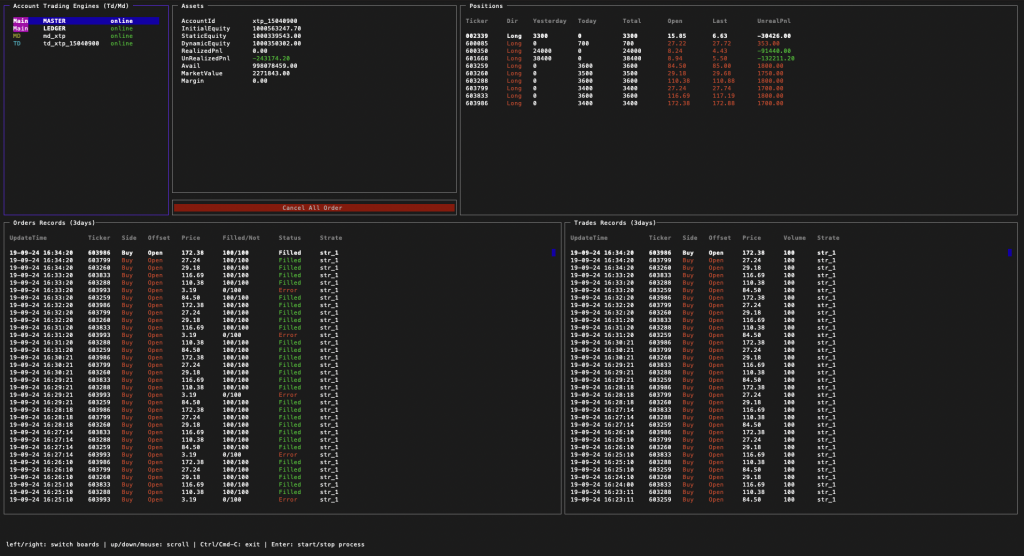Viewport: 1024px width, 556px height.
Task: Click the Orders Records scrollbar thumb
Action: coord(554,252)
